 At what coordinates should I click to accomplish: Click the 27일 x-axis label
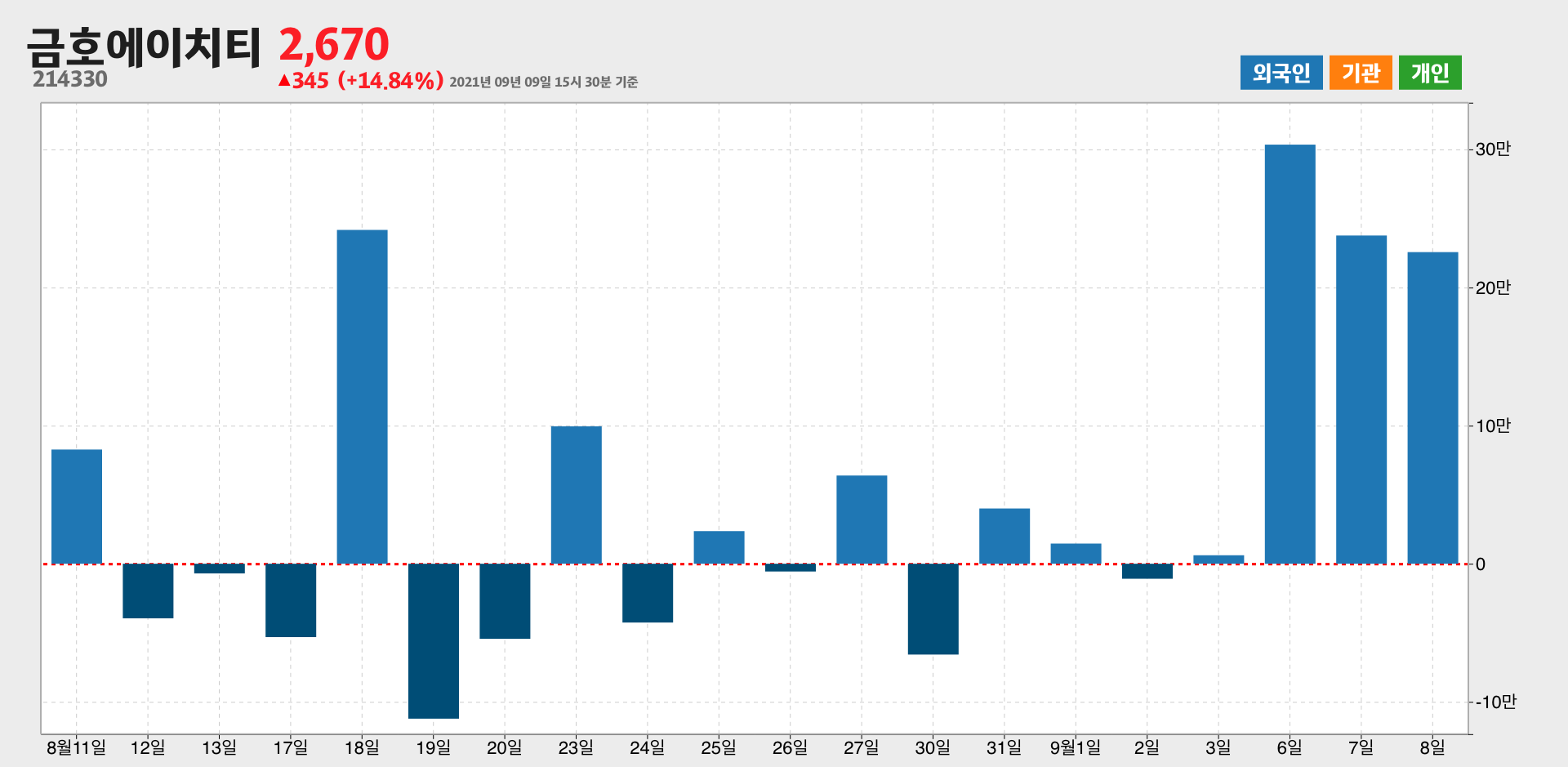click(x=862, y=747)
